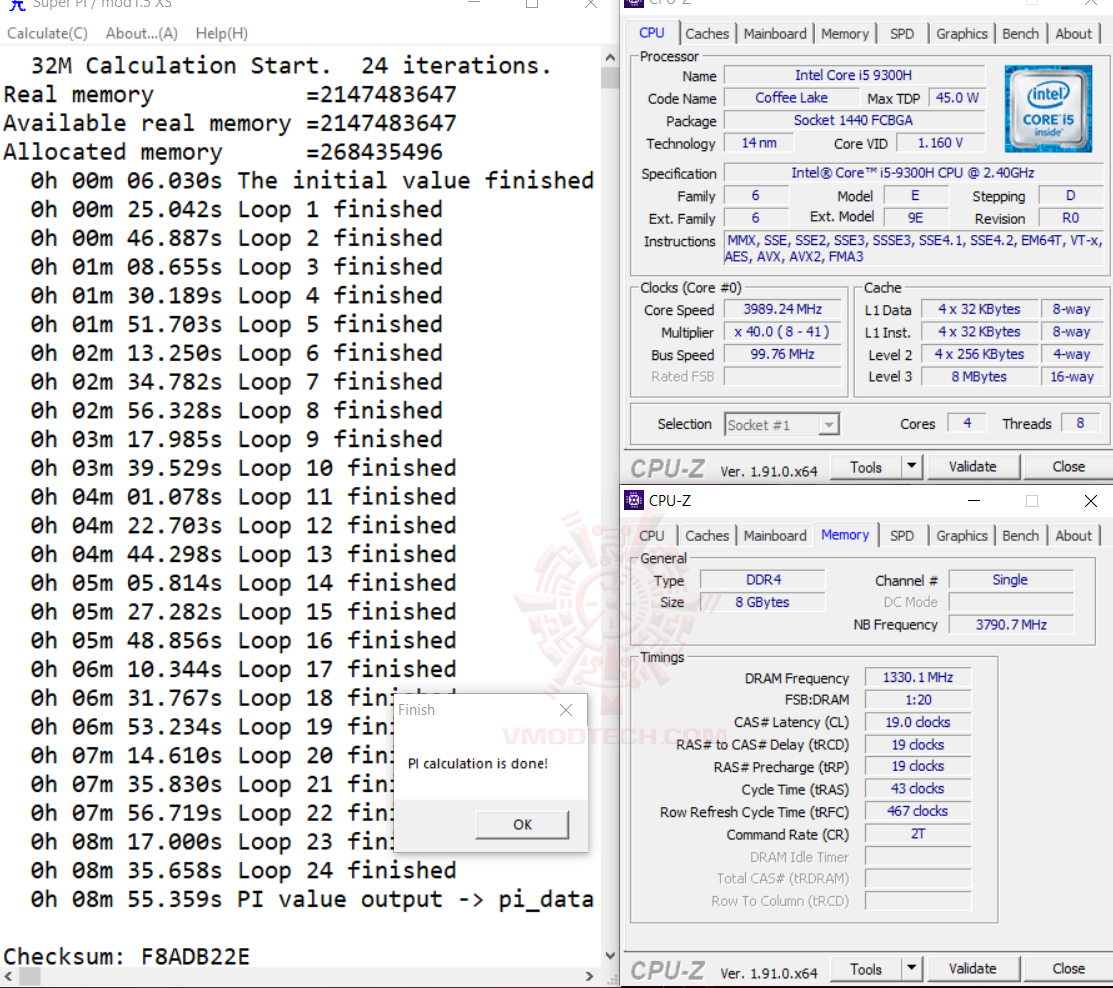Click scroll down arrow in Super PI
The image size is (1113, 988).
pos(610,956)
